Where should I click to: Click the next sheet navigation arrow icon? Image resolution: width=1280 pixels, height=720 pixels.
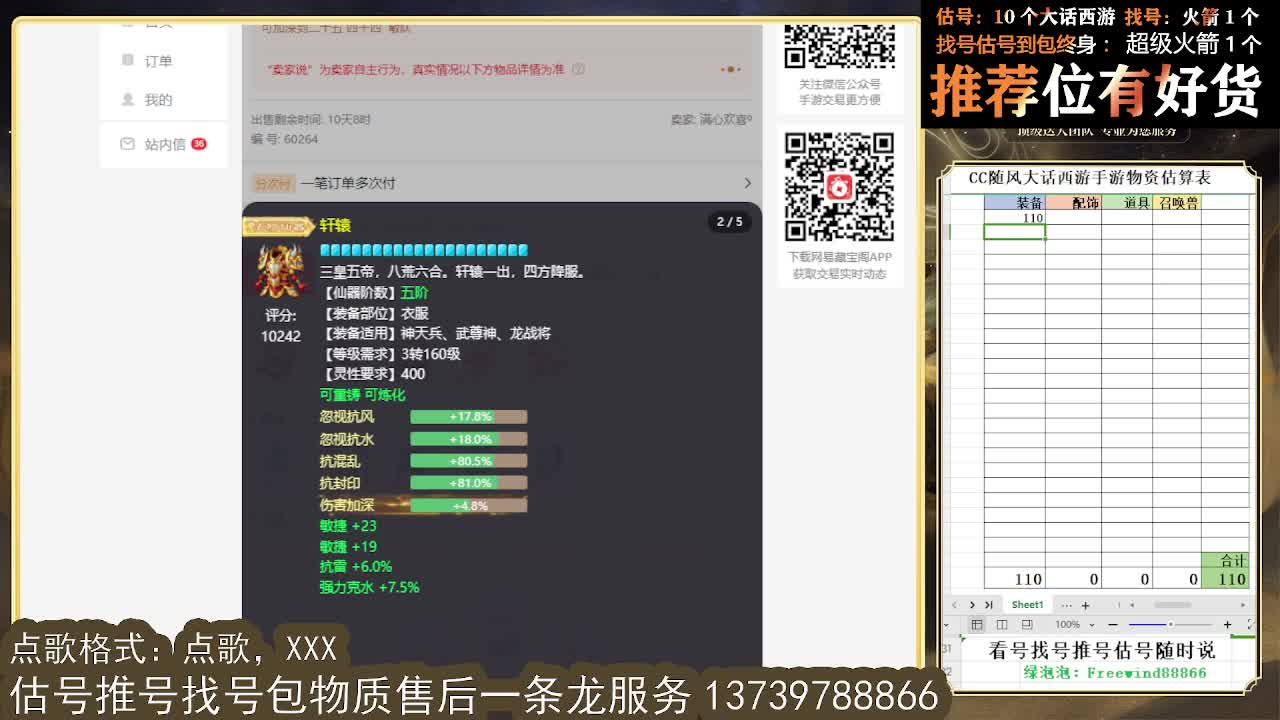click(972, 605)
